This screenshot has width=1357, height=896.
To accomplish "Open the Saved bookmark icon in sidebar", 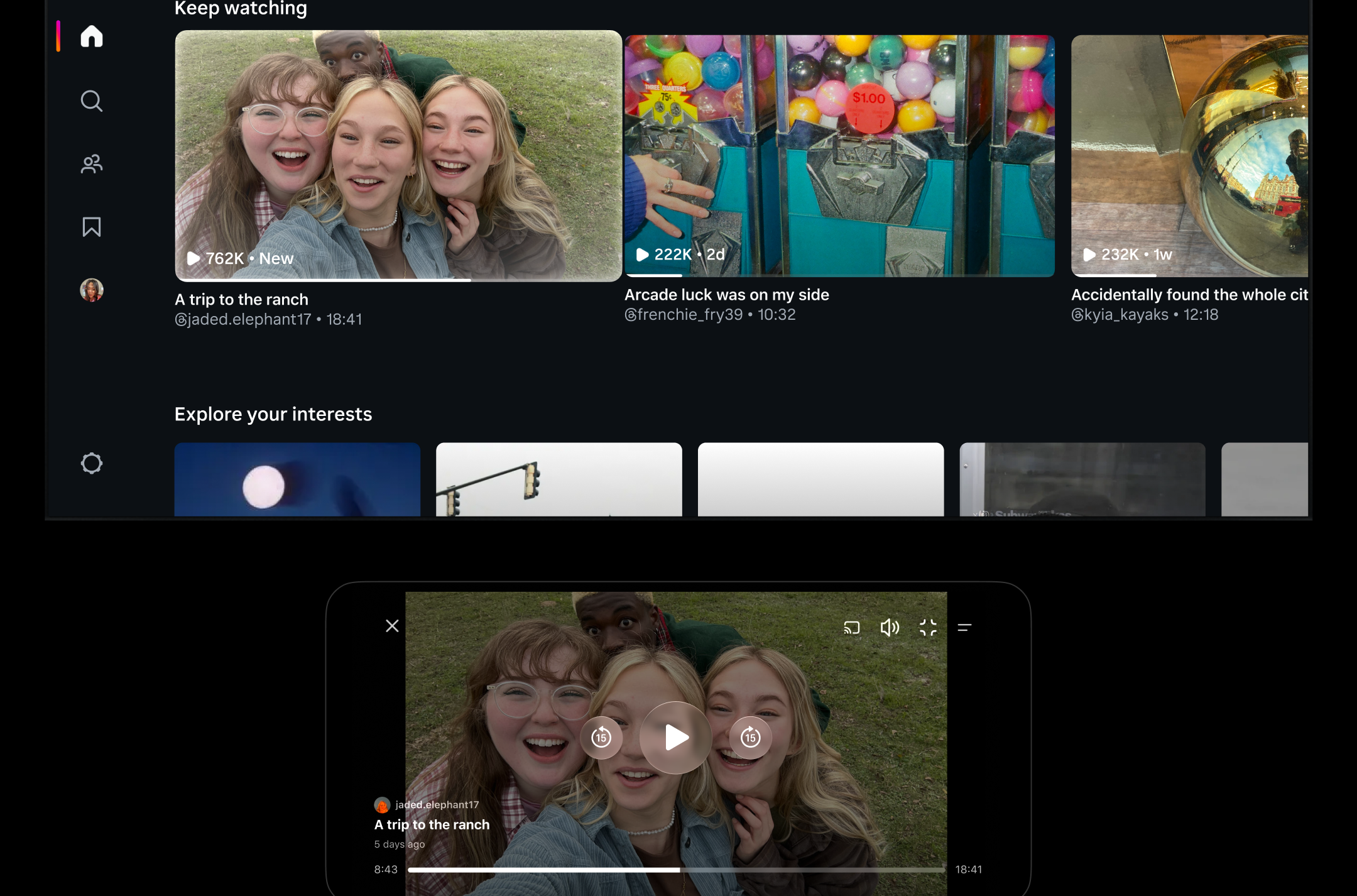I will (92, 227).
